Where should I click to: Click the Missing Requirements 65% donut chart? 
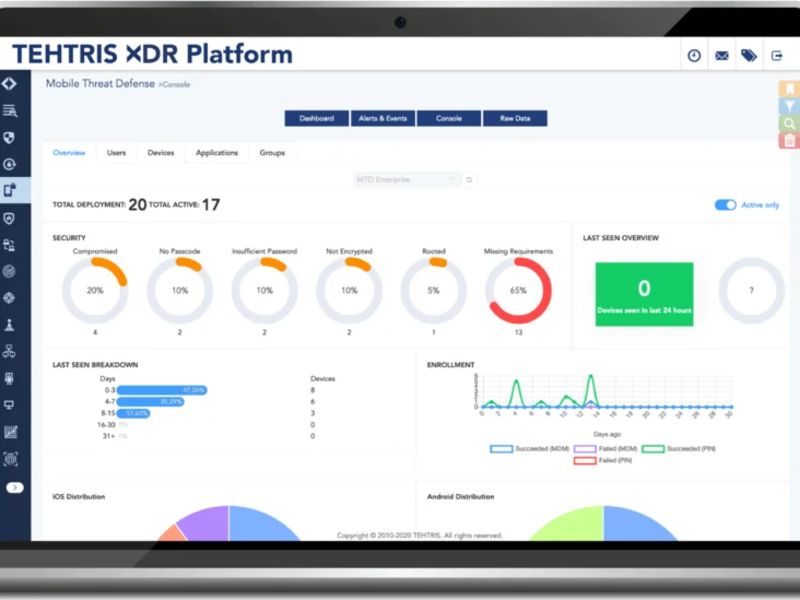(x=518, y=290)
